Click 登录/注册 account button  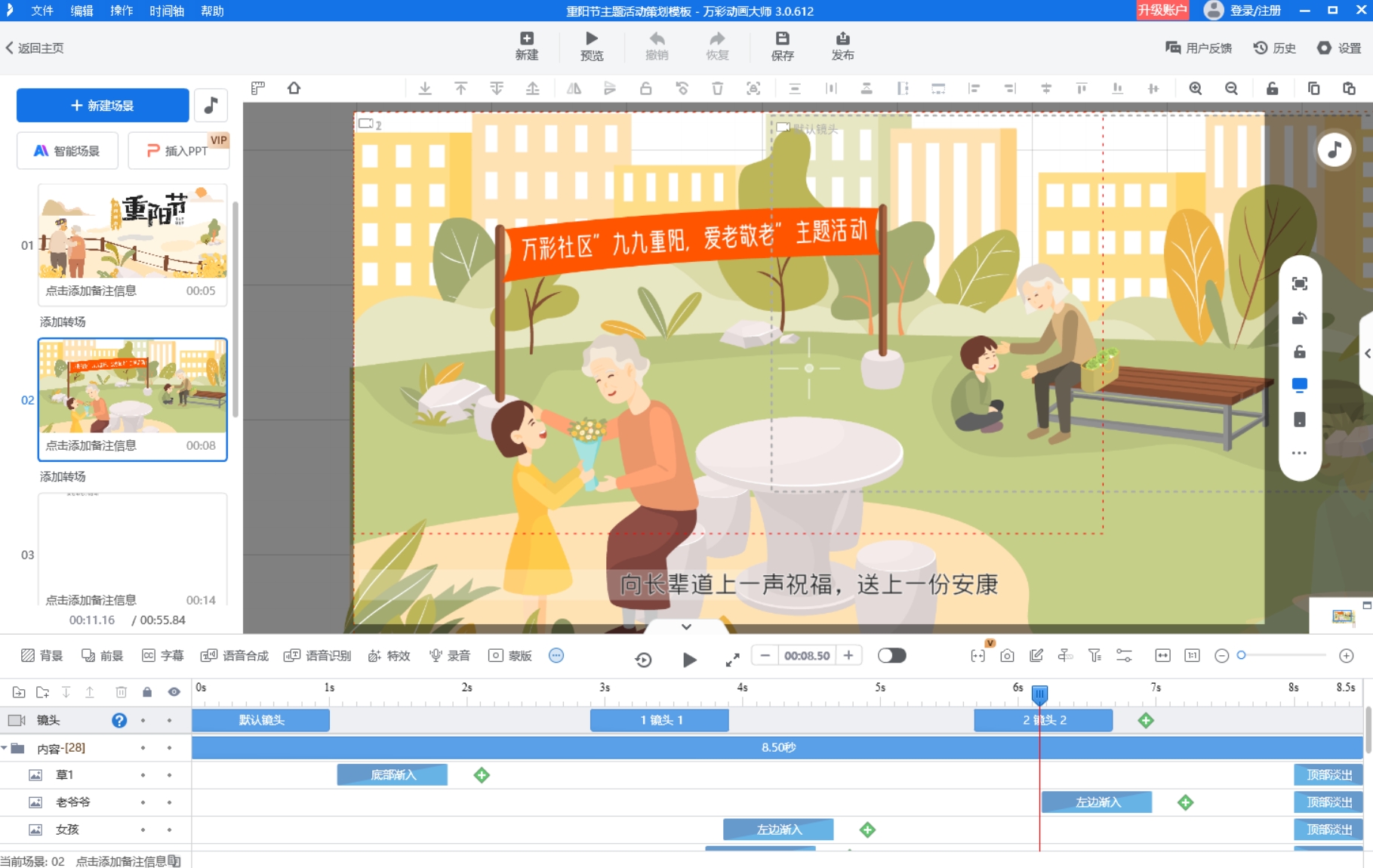[x=1242, y=11]
